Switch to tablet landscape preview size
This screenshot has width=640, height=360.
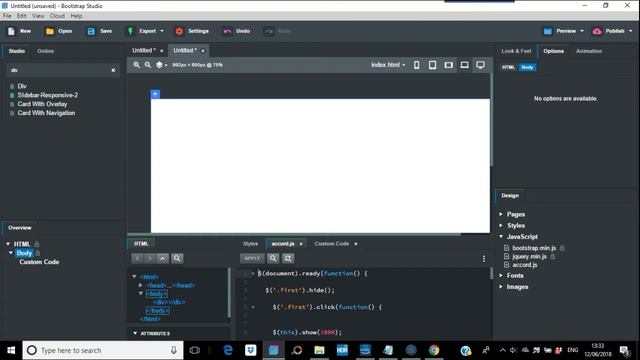pos(448,65)
